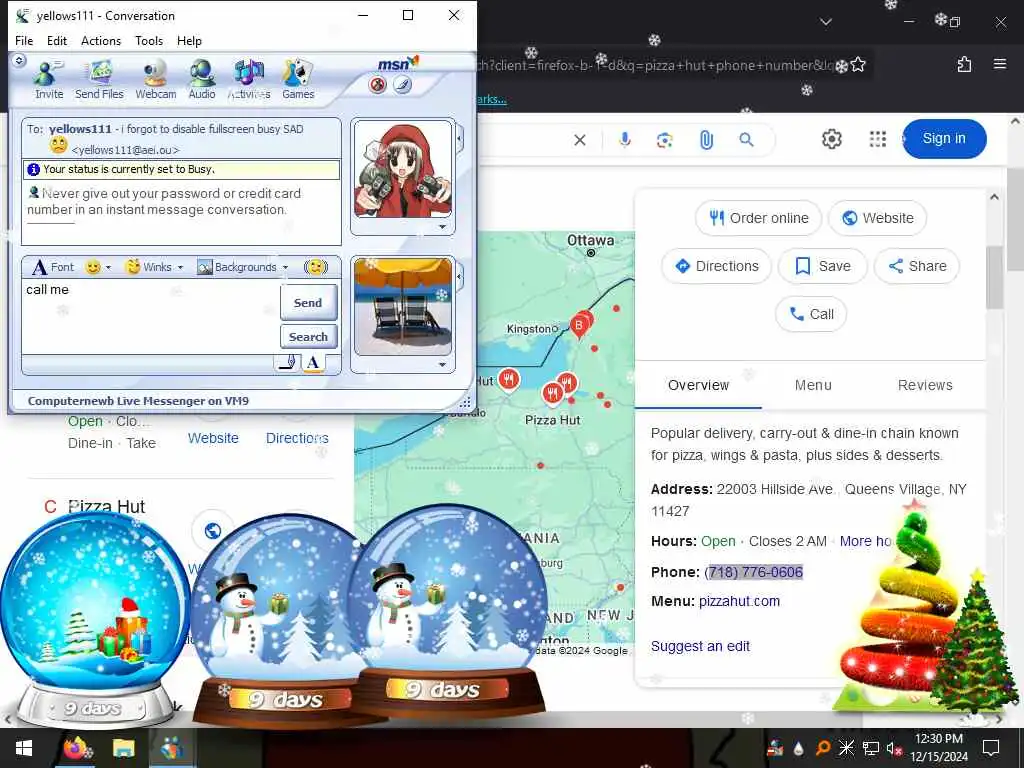Open Games in Messenger toolbar
The height and width of the screenshot is (768, 1024).
point(298,80)
